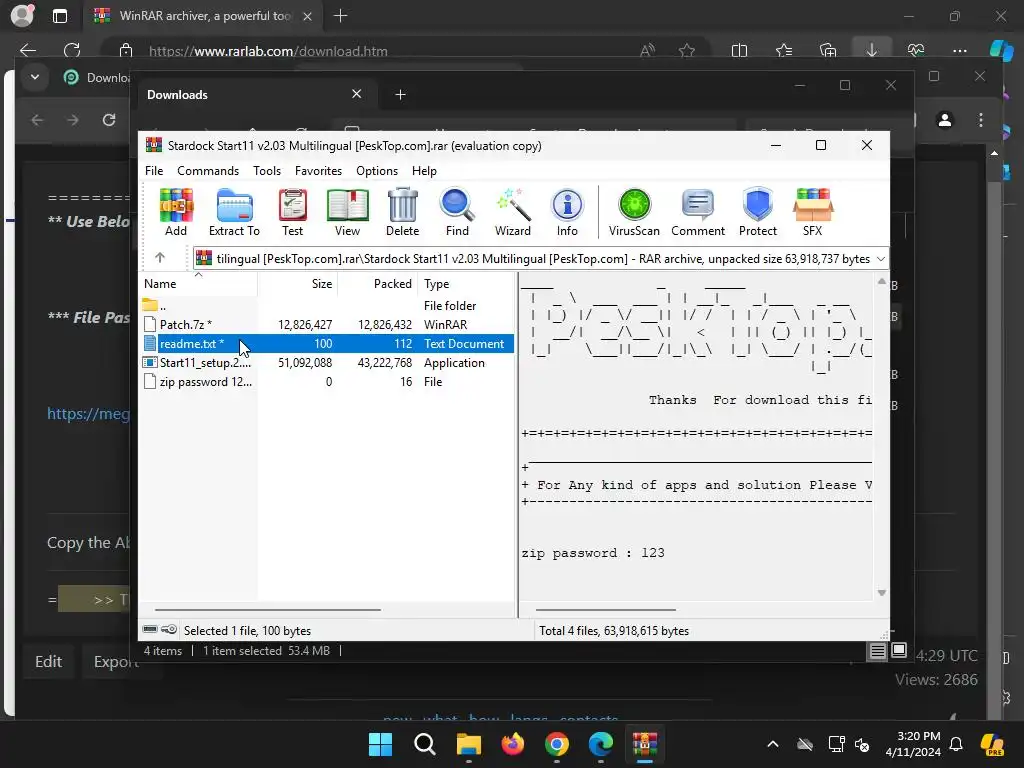
Task: Click the https://meg link in Chrome page
Action: click(88, 413)
